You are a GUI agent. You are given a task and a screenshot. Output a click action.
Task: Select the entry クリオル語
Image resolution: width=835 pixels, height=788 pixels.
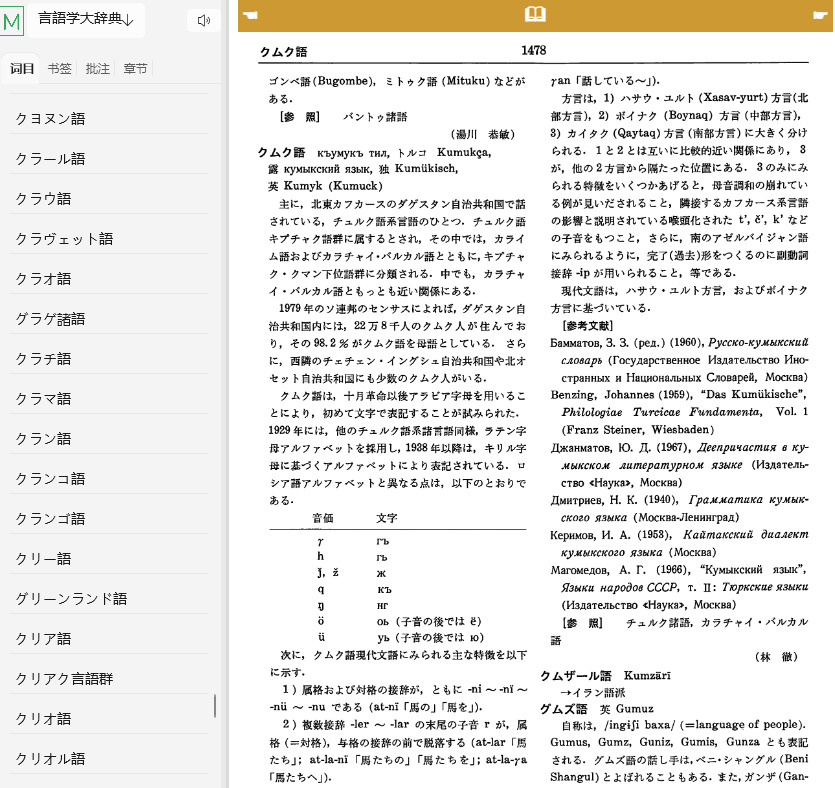pos(109,758)
